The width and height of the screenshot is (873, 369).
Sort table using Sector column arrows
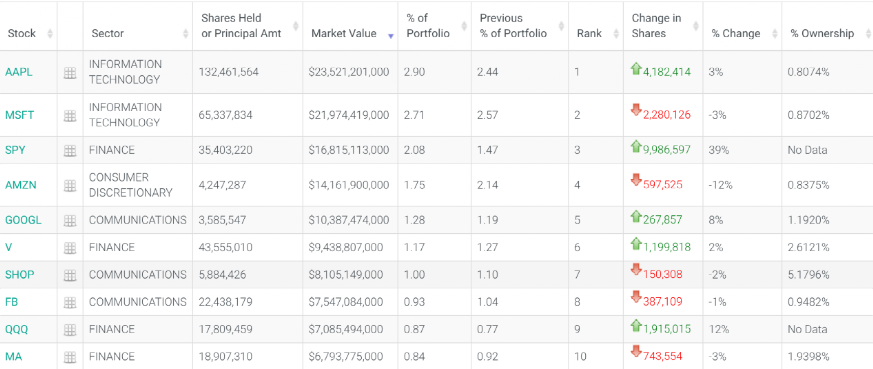tap(185, 33)
